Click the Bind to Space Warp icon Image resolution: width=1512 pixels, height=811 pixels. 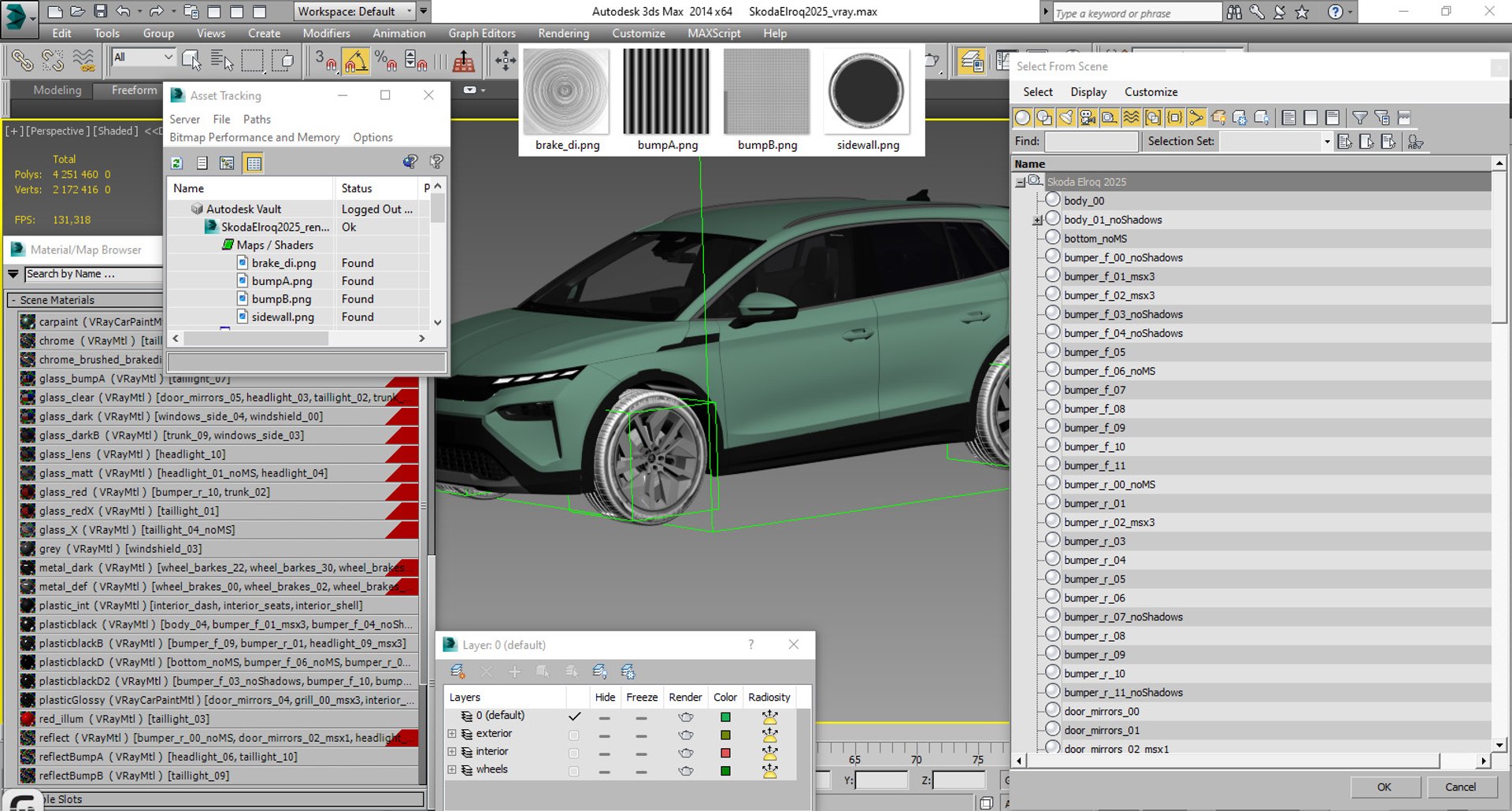click(x=83, y=61)
